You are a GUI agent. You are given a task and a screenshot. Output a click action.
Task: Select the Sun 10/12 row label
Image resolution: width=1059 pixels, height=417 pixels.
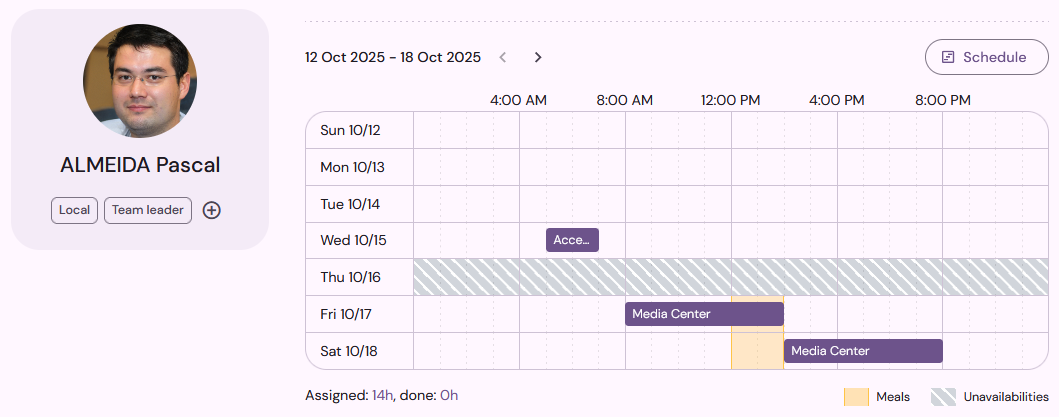coord(351,130)
